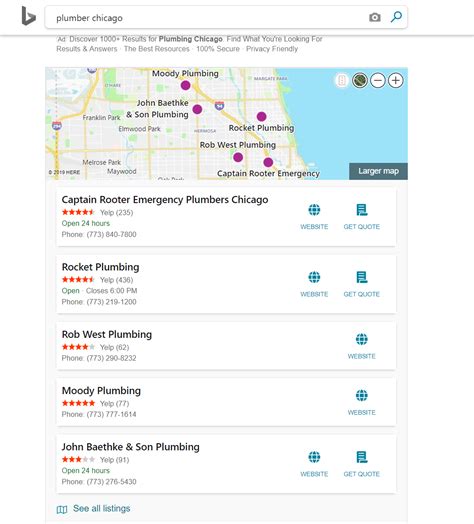Viewport: 474px width, 524px height.
Task: Open visual search camera icon
Action: click(375, 17)
